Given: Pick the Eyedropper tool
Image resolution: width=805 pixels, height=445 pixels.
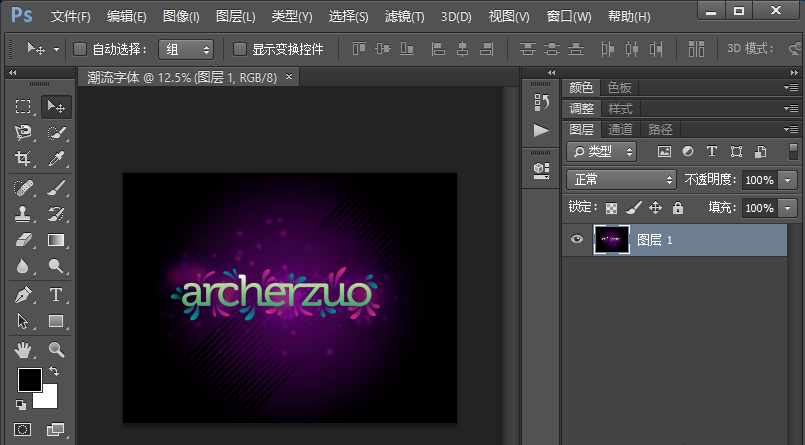Looking at the screenshot, I should pos(57,159).
